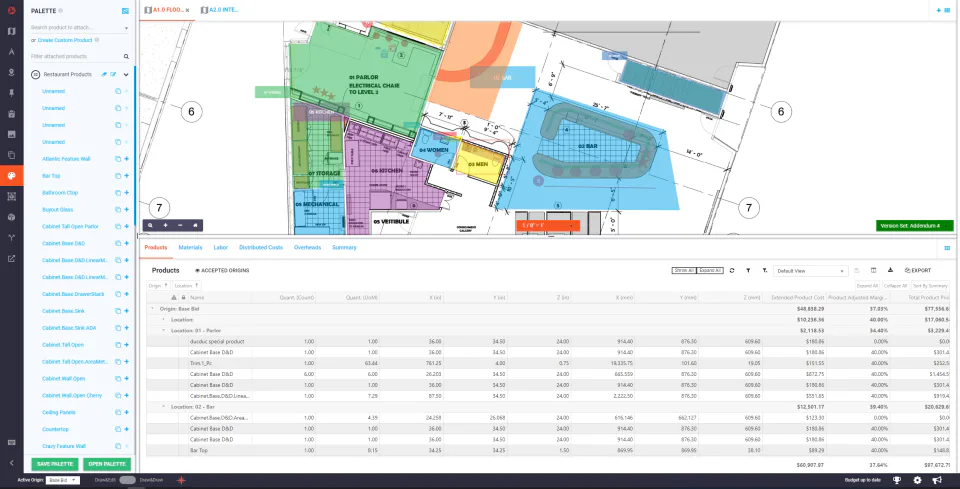960x489 pixels.
Task: Collapse Location: 01 - Parlor group
Action: click(163, 330)
